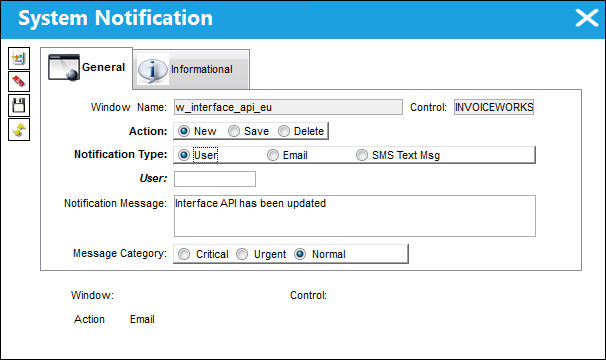Click the empty User input field
The height and width of the screenshot is (360, 606).
(215, 179)
